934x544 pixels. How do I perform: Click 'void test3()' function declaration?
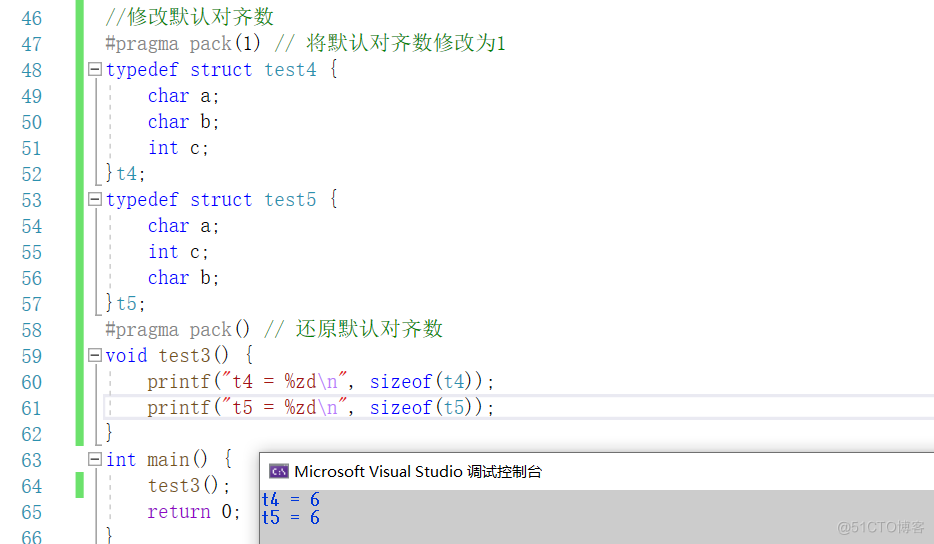[x=167, y=356]
